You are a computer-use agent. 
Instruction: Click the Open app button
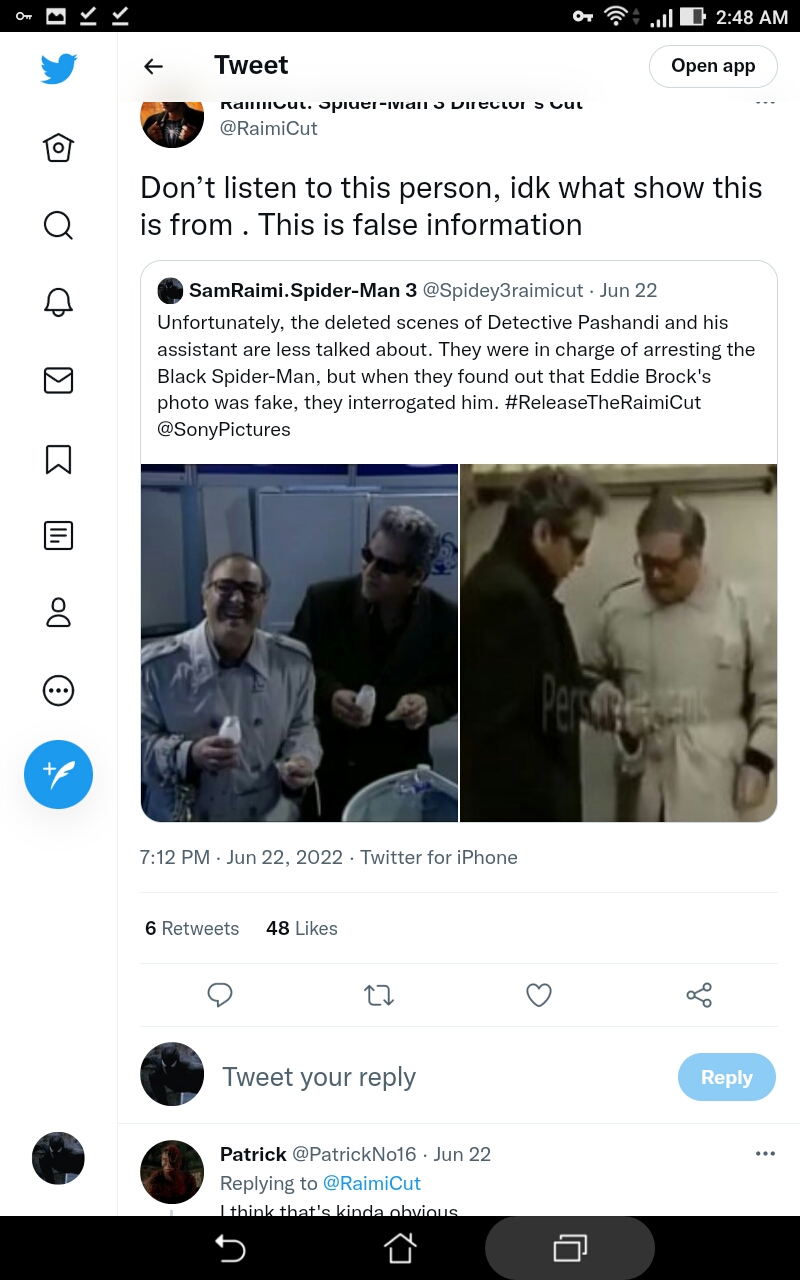coord(713,66)
